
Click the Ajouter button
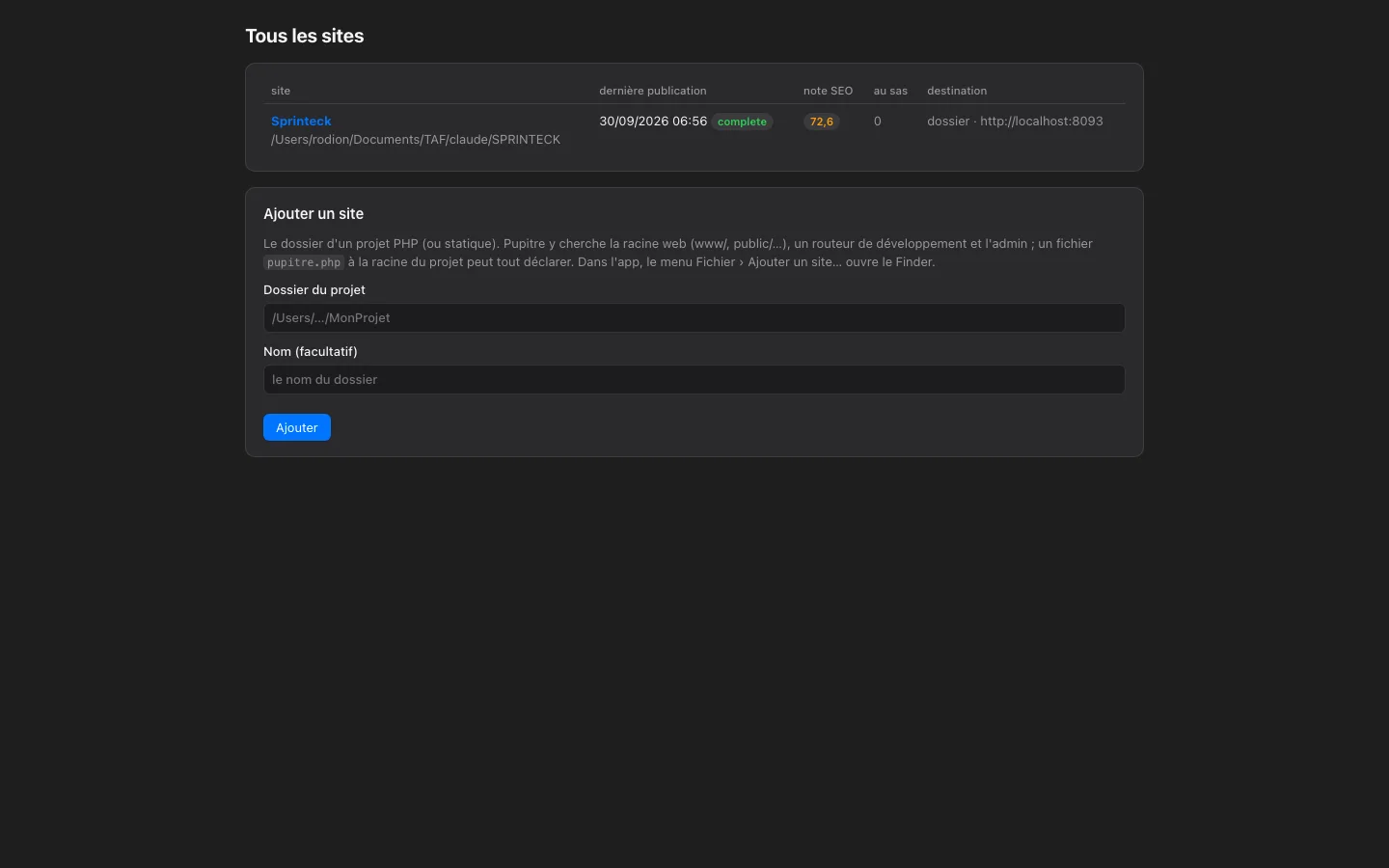point(297,427)
